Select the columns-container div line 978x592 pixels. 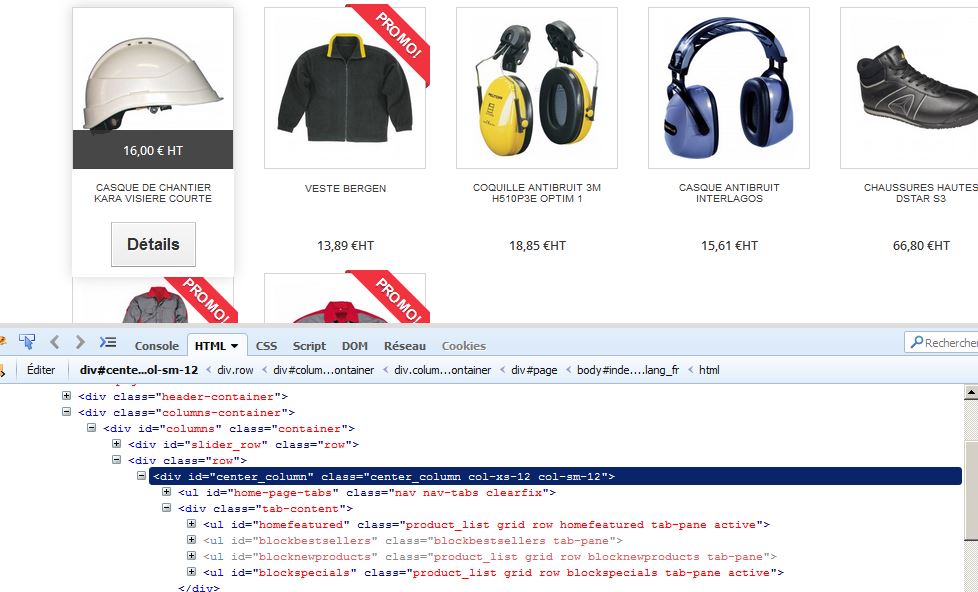pyautogui.click(x=186, y=412)
